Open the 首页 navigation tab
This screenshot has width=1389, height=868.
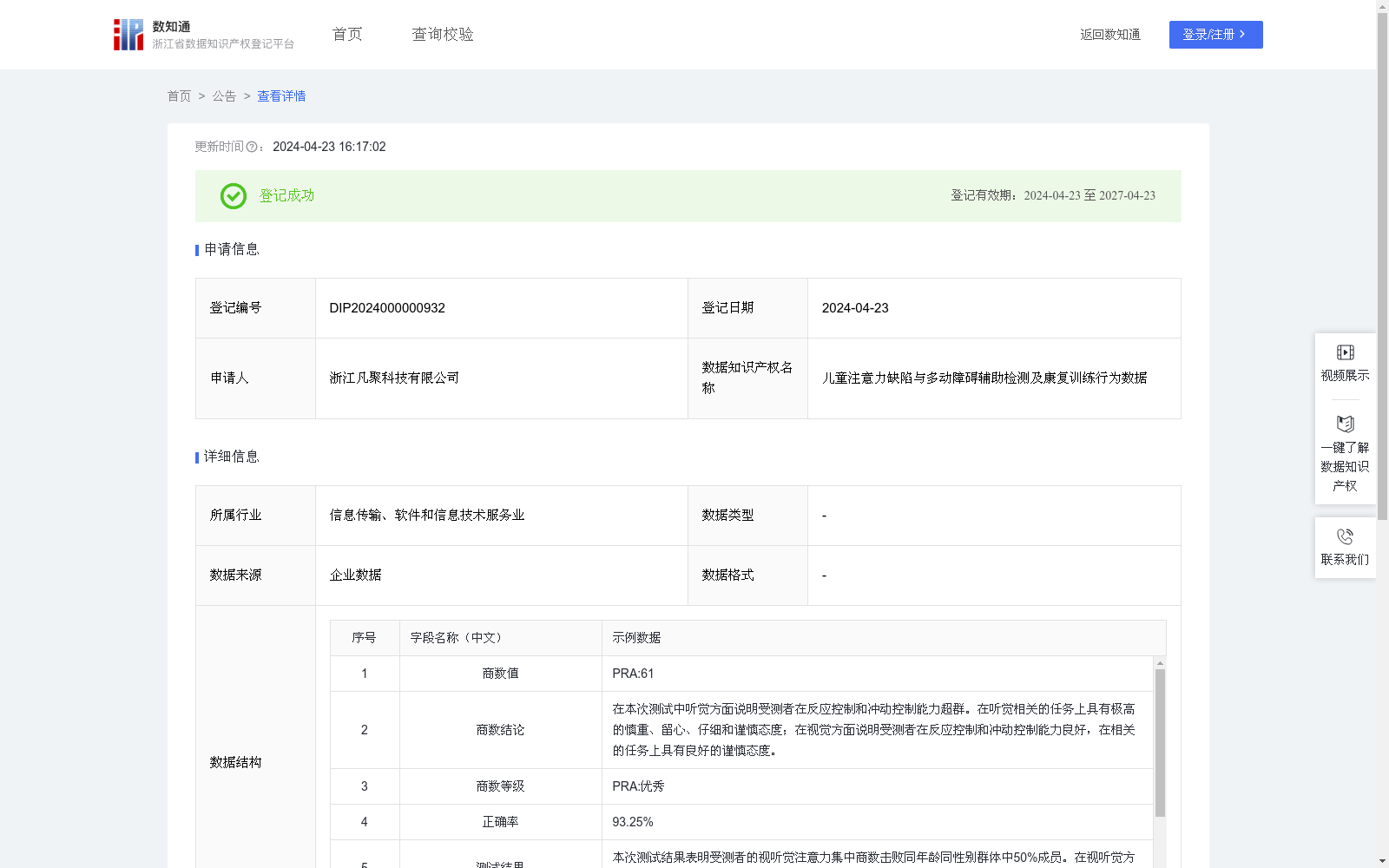(x=347, y=35)
